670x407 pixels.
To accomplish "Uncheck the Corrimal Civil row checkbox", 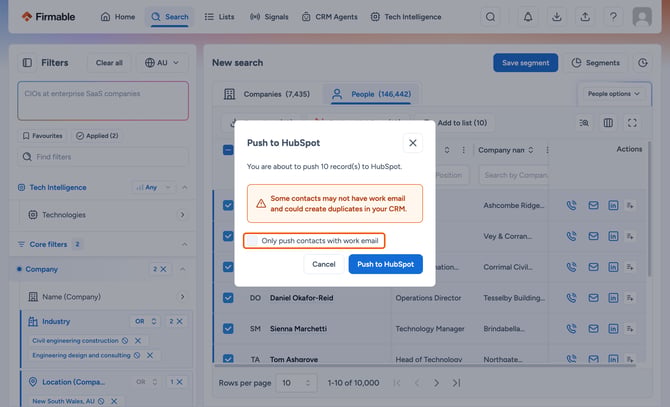I will tap(228, 267).
